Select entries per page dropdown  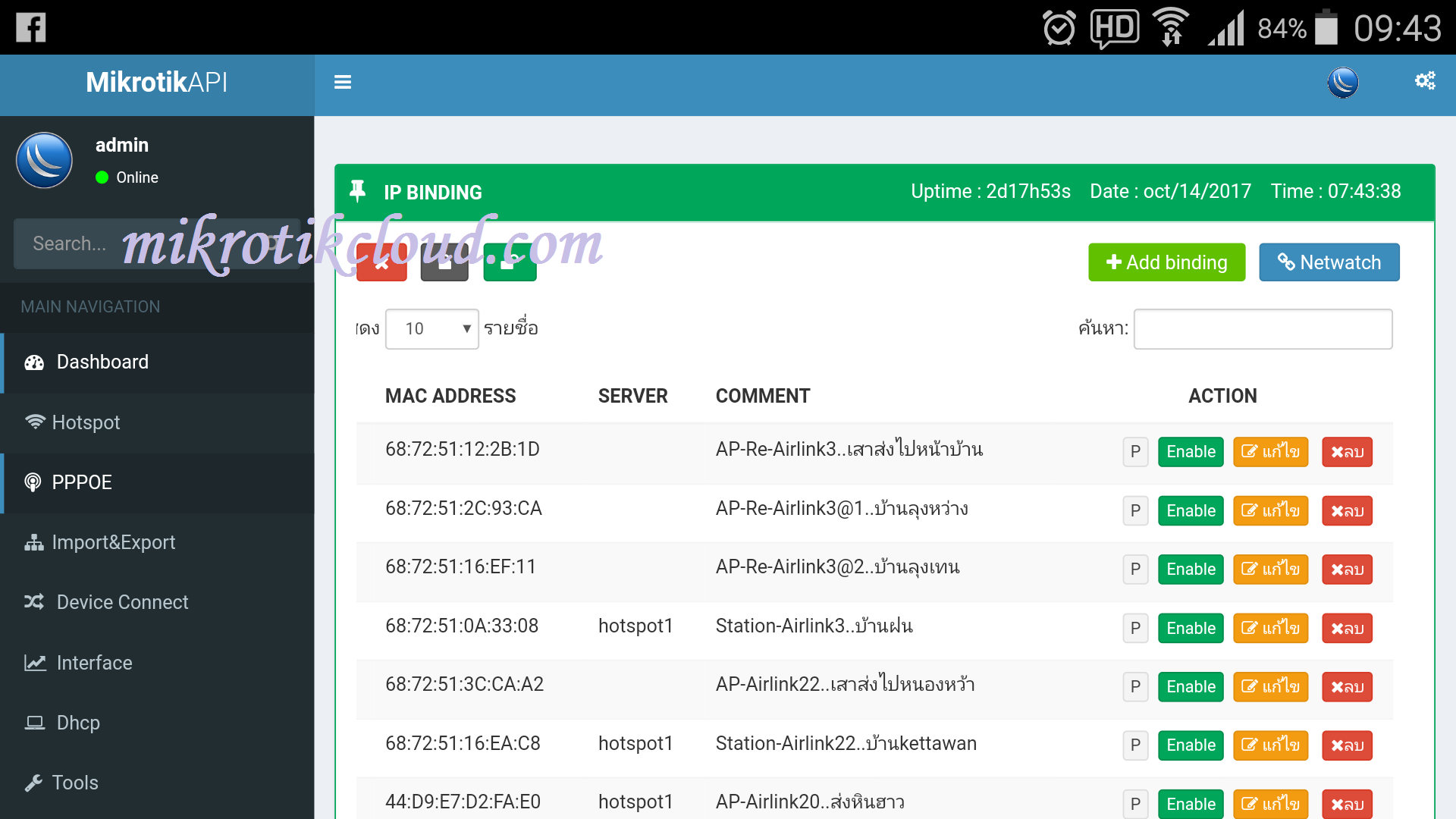point(429,328)
